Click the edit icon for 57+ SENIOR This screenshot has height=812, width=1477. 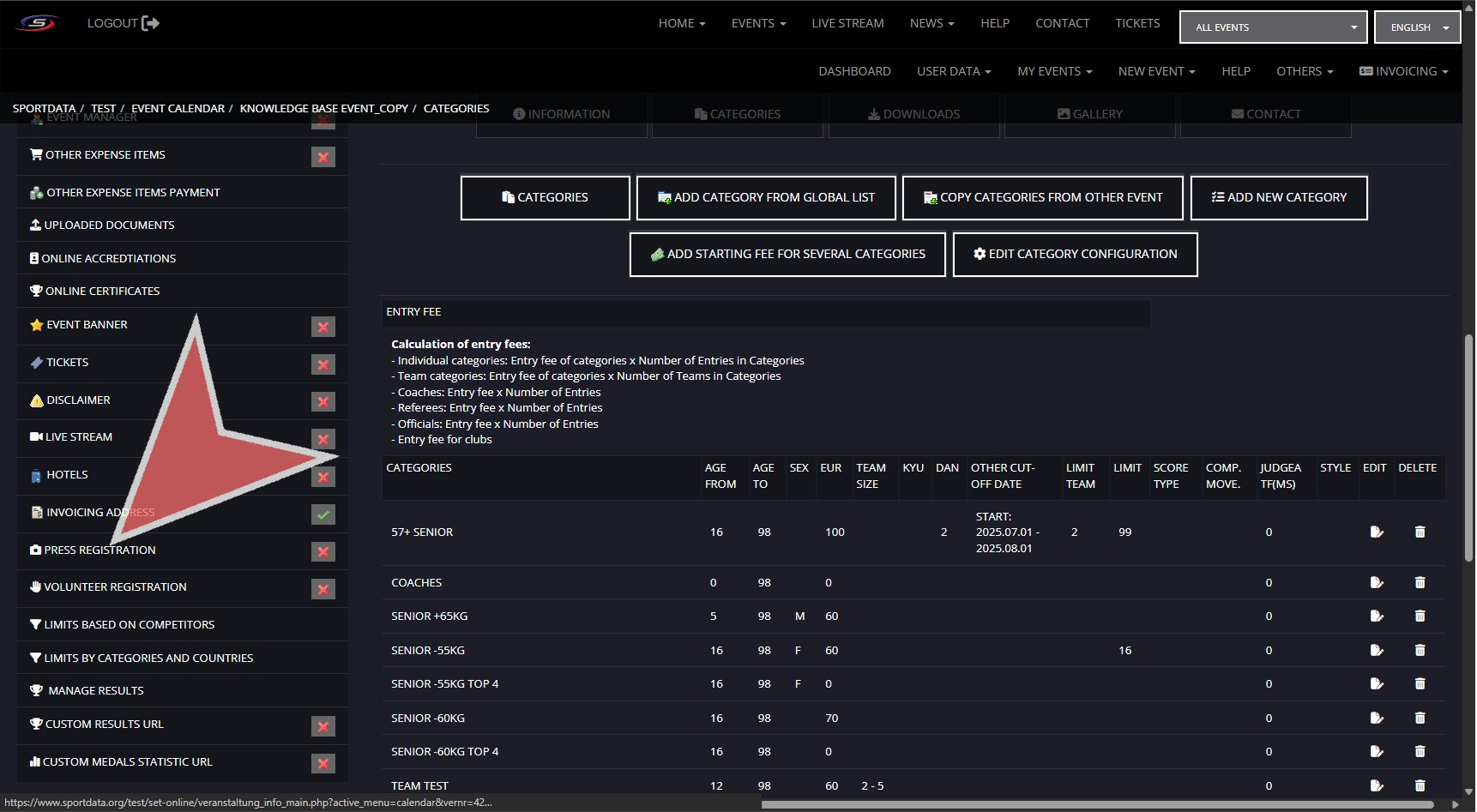(x=1377, y=532)
